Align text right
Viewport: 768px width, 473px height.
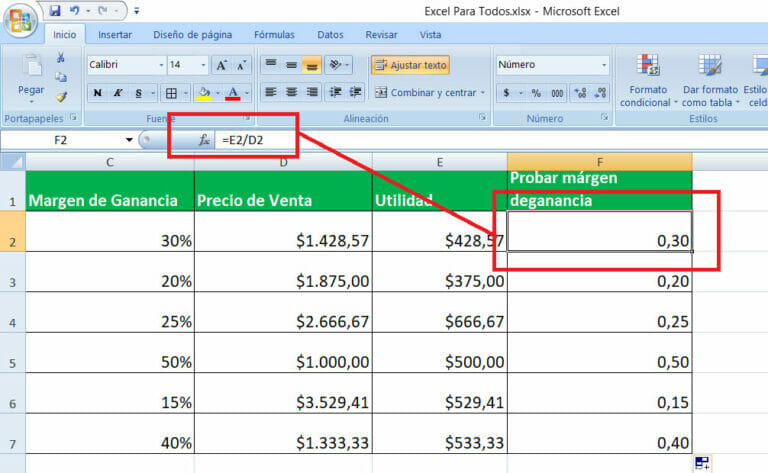(x=311, y=92)
